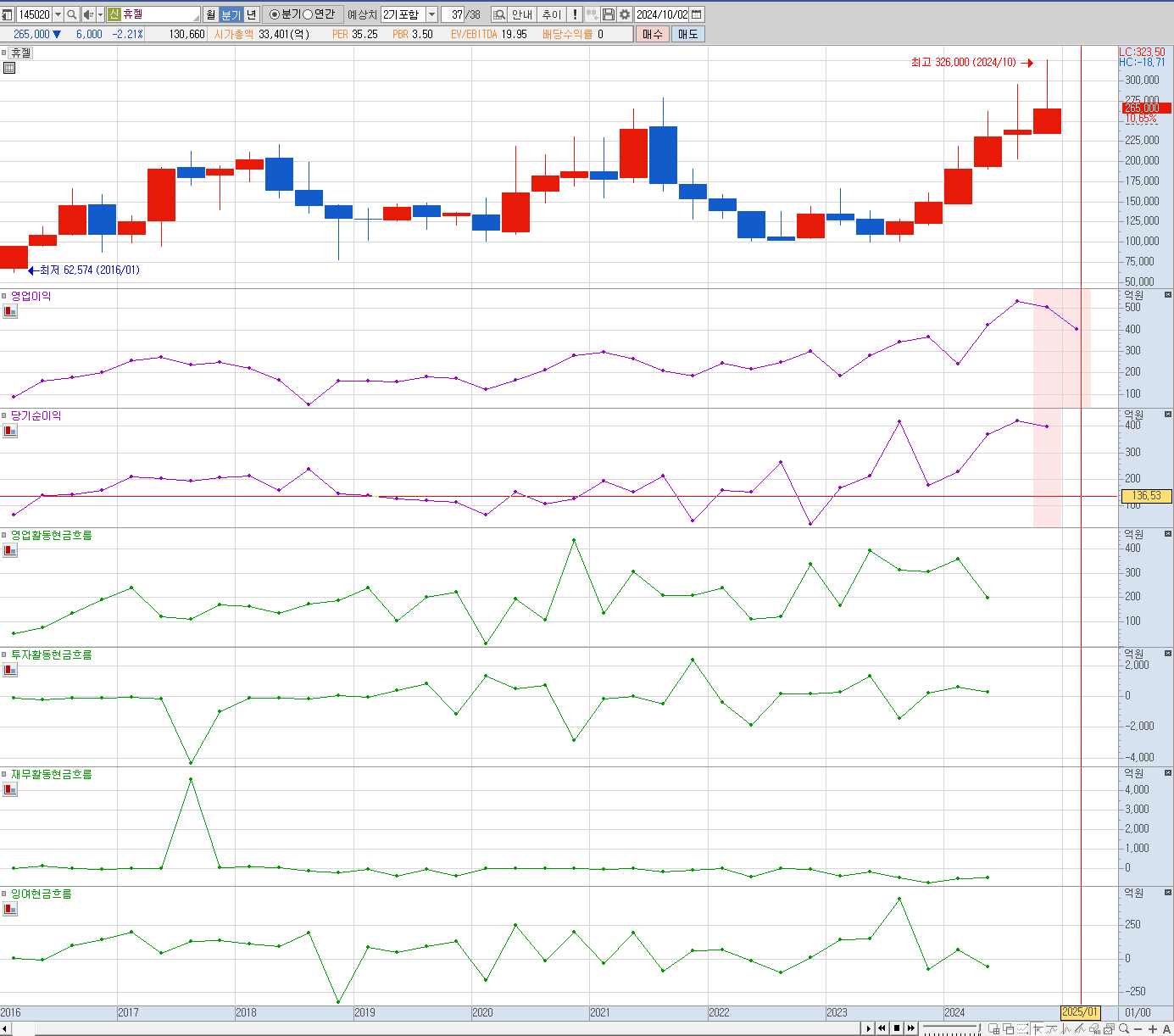Image resolution: width=1174 pixels, height=1036 pixels.
Task: Open chart settings gear icon
Action: click(625, 14)
